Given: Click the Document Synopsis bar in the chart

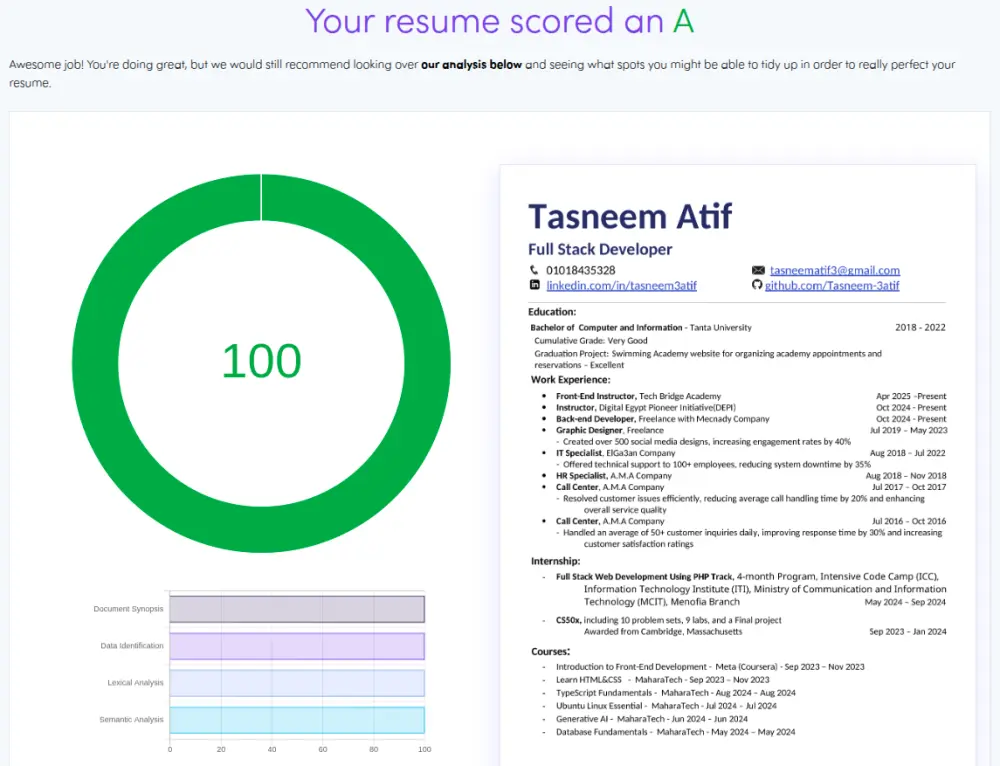Looking at the screenshot, I should tap(297, 608).
